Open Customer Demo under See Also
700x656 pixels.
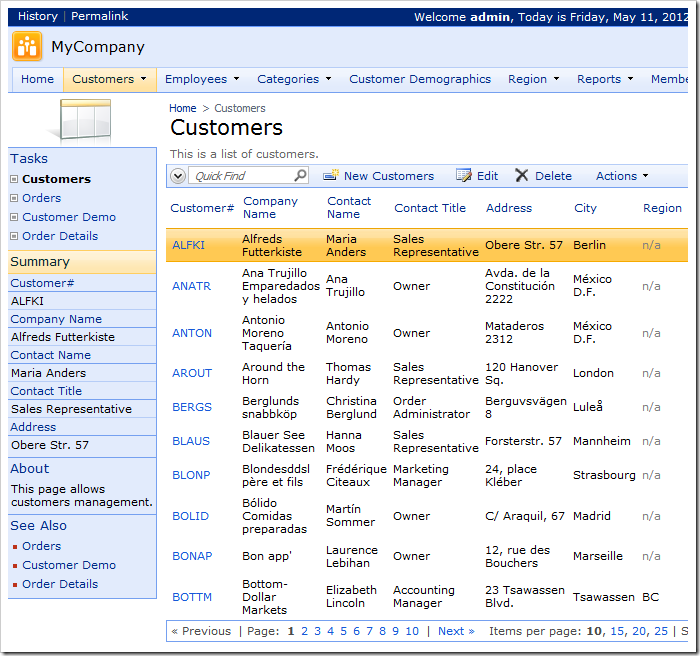69,565
